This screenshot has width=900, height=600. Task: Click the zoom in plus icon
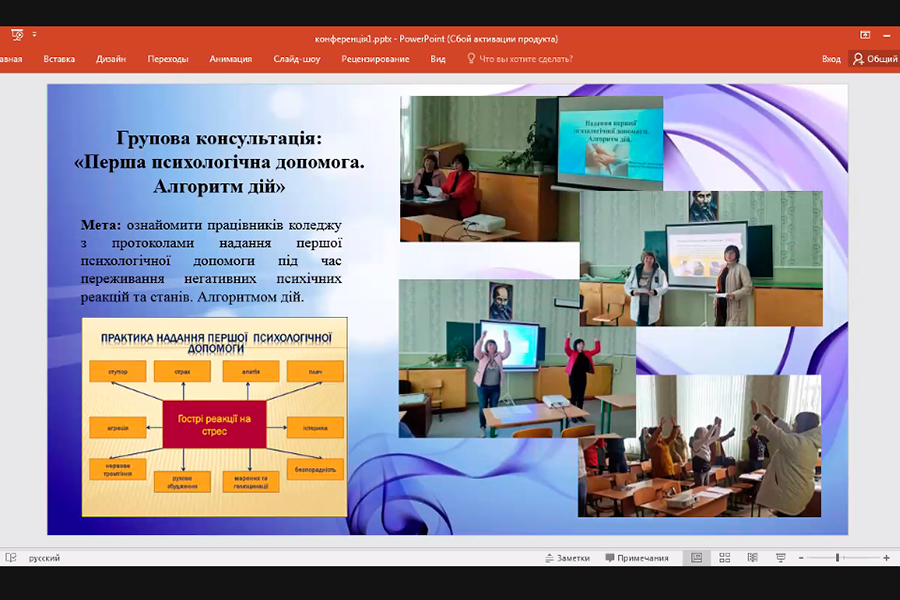pos(886,558)
